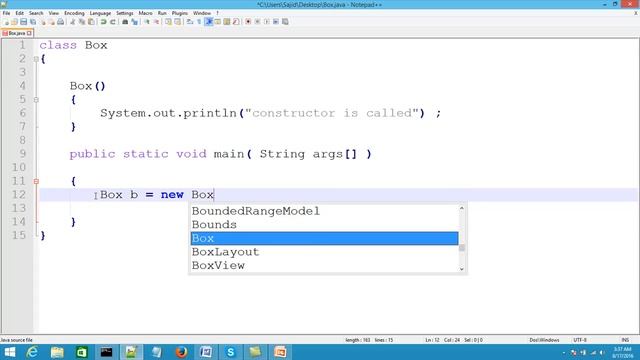This screenshot has width=640, height=360.
Task: Open the Macro menu
Action: click(145, 13)
